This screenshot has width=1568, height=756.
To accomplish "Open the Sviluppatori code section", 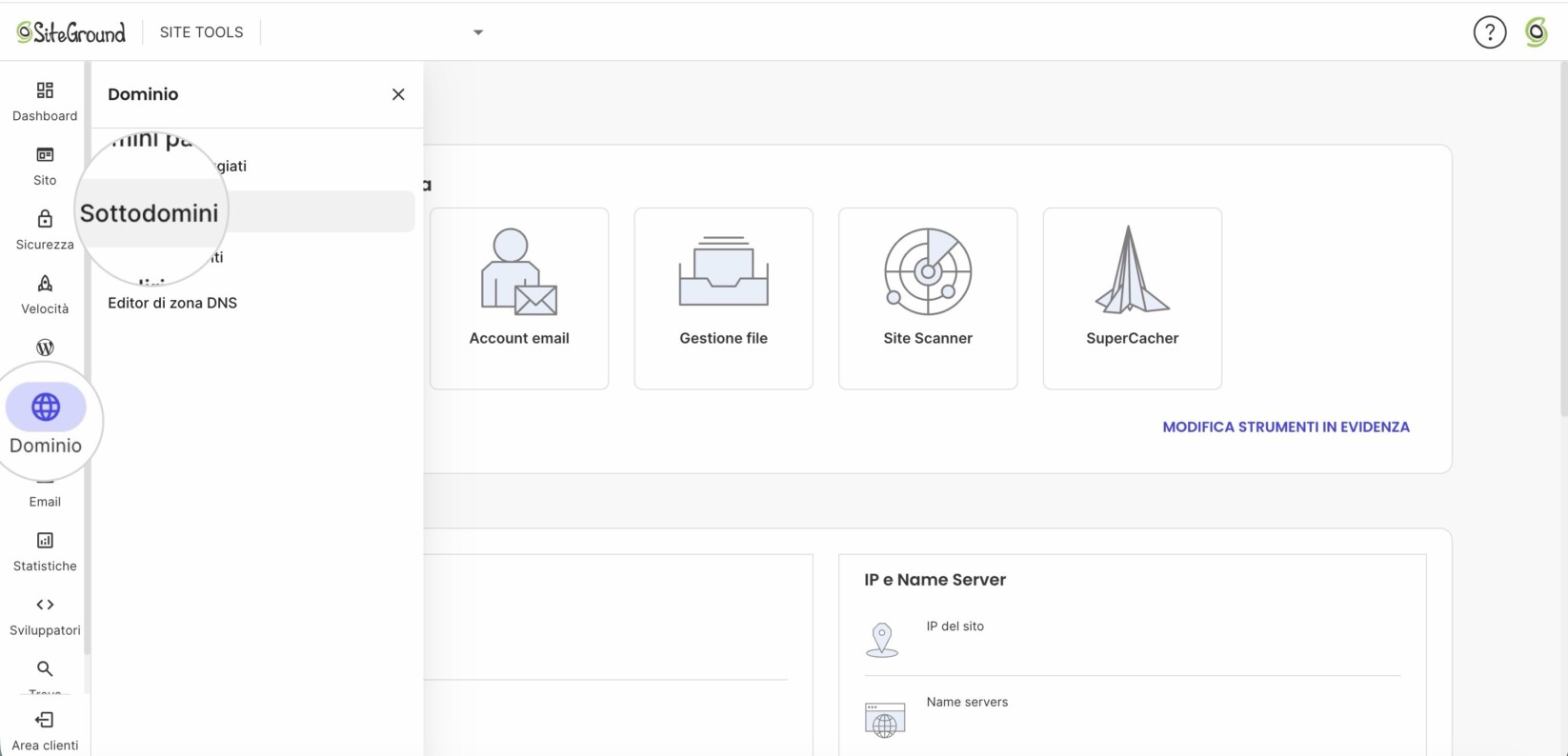I will [45, 616].
